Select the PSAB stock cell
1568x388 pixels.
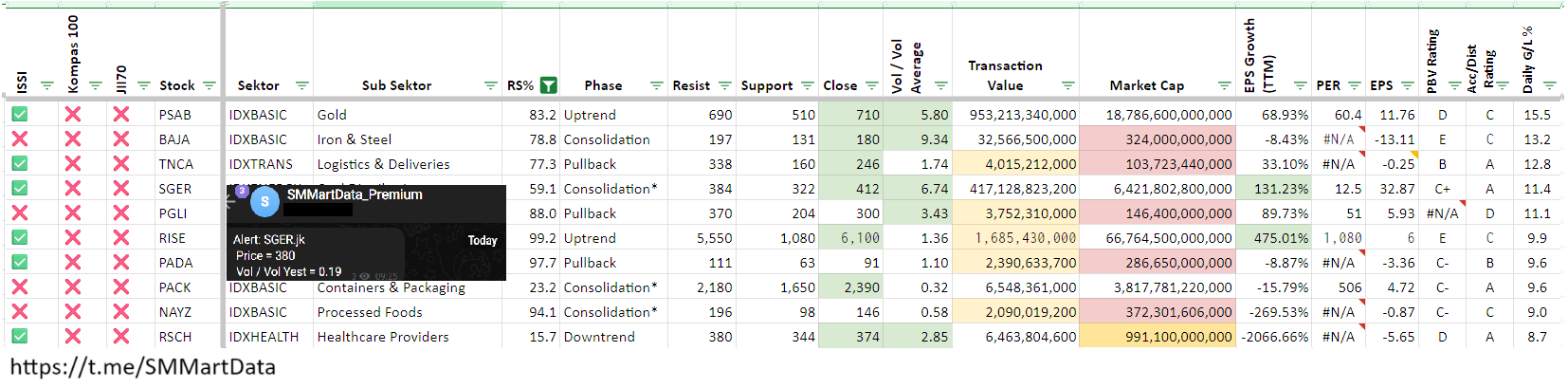click(x=175, y=115)
